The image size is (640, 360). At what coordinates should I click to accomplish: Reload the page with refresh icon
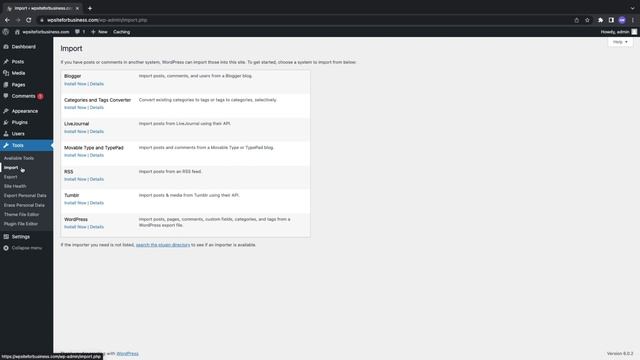point(29,20)
